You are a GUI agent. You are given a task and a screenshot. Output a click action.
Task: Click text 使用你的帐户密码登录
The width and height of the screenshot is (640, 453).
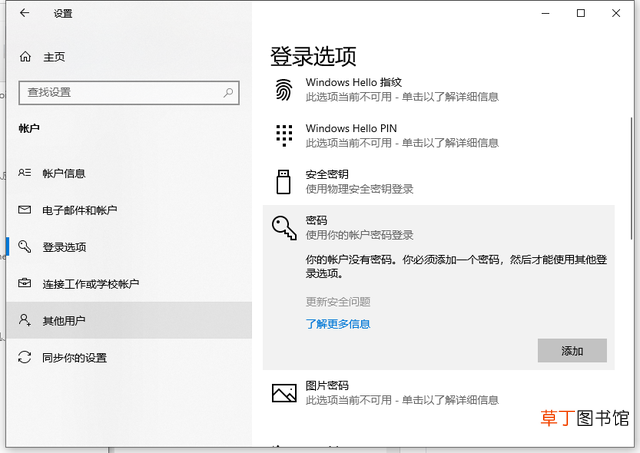click(x=360, y=235)
